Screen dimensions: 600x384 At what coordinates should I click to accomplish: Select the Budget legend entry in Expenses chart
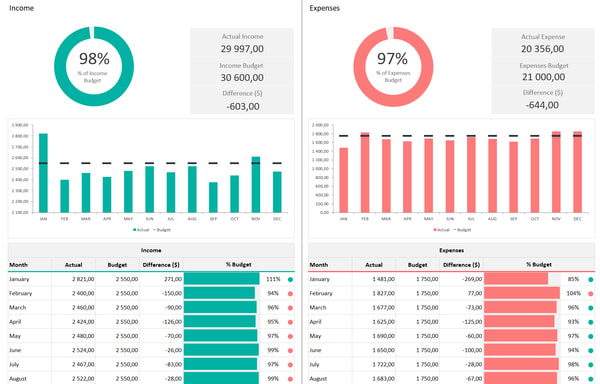462,230
